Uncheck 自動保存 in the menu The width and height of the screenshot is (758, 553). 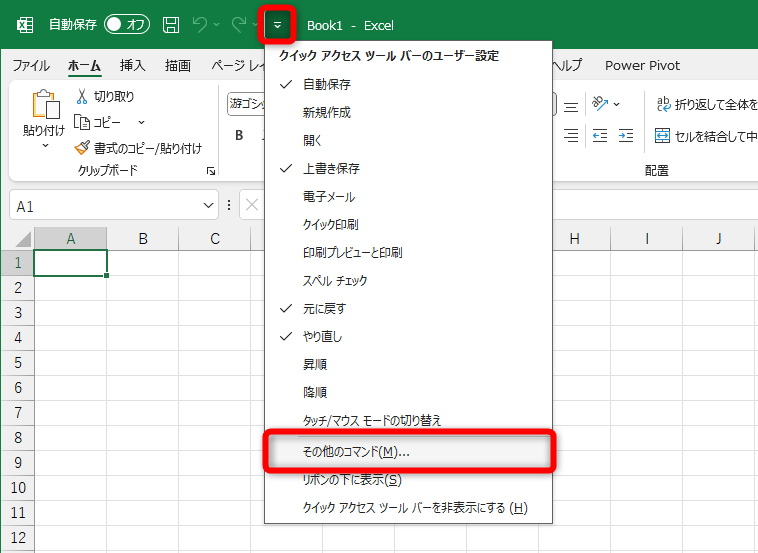(408, 85)
